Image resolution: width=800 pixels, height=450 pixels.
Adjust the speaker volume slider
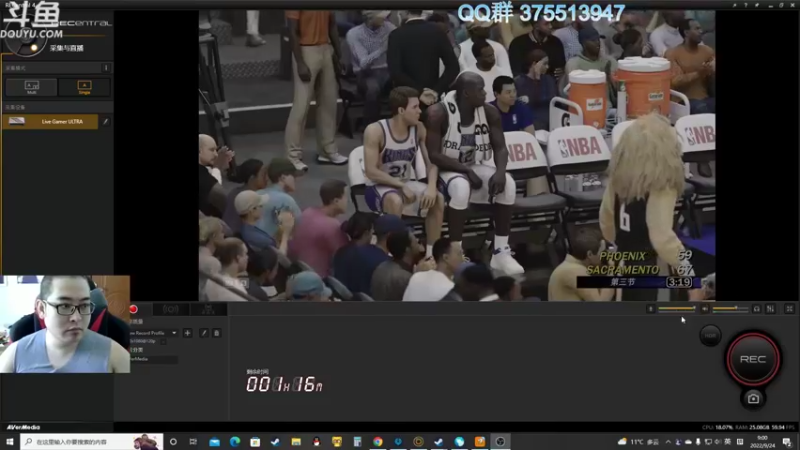731,309
